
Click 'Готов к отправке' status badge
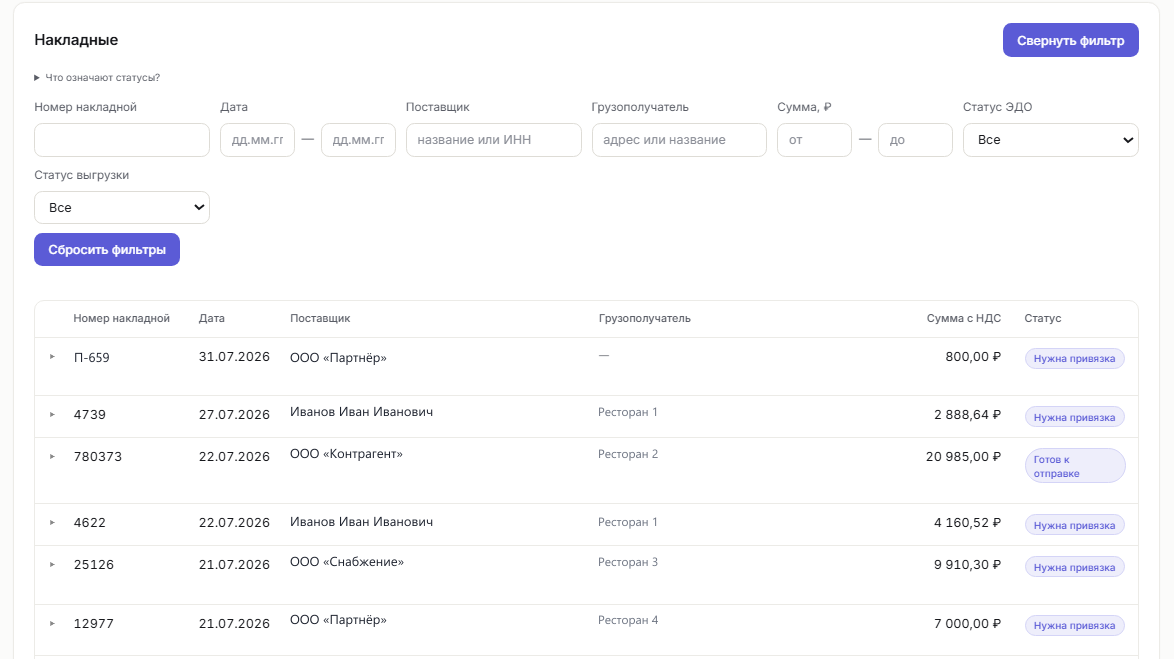point(1074,466)
